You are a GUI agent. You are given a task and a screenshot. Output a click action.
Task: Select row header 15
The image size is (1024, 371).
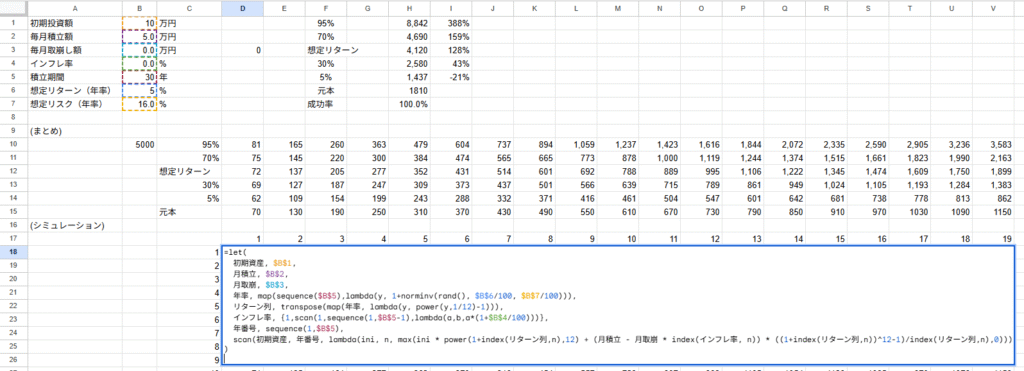pos(13,212)
